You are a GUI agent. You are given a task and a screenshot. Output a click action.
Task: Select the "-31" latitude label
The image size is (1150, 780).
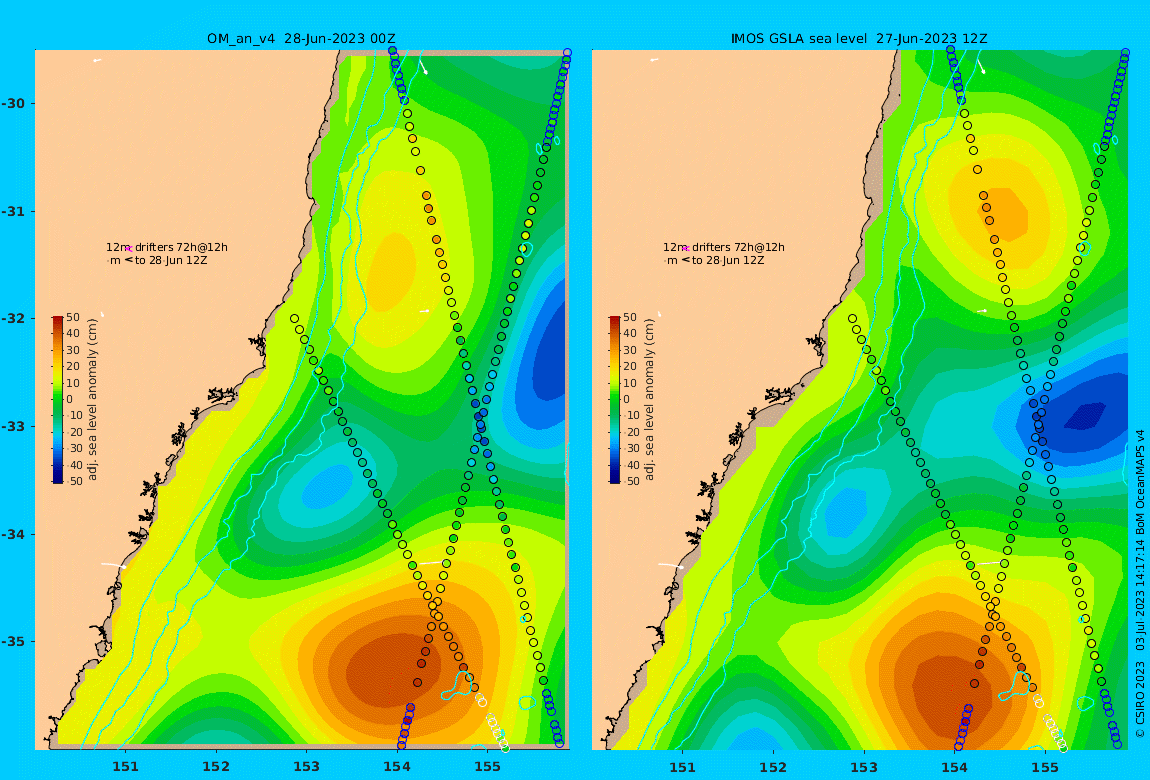click(13, 211)
